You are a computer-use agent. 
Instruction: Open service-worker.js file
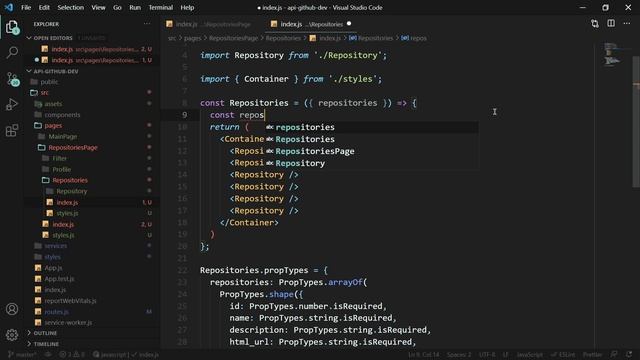pos(69,322)
